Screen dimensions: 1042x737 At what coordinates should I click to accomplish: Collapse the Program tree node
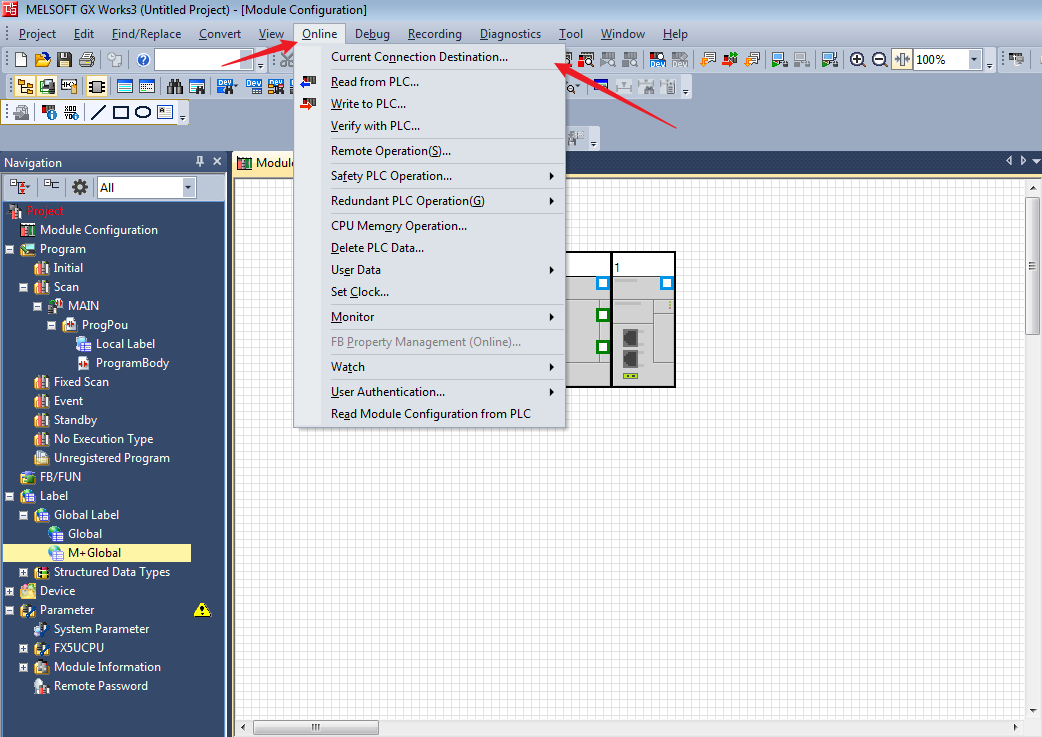click(x=9, y=249)
